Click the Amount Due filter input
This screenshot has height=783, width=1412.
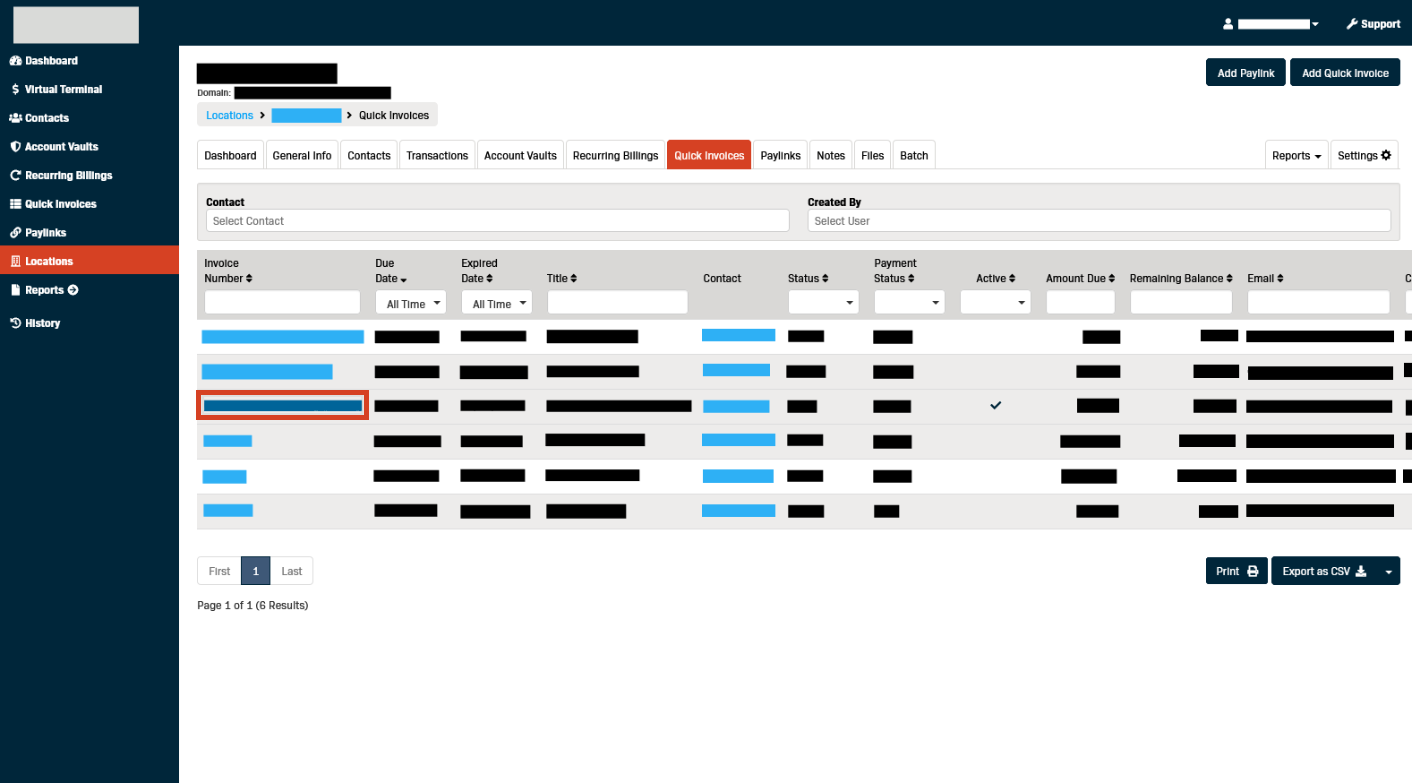1080,302
